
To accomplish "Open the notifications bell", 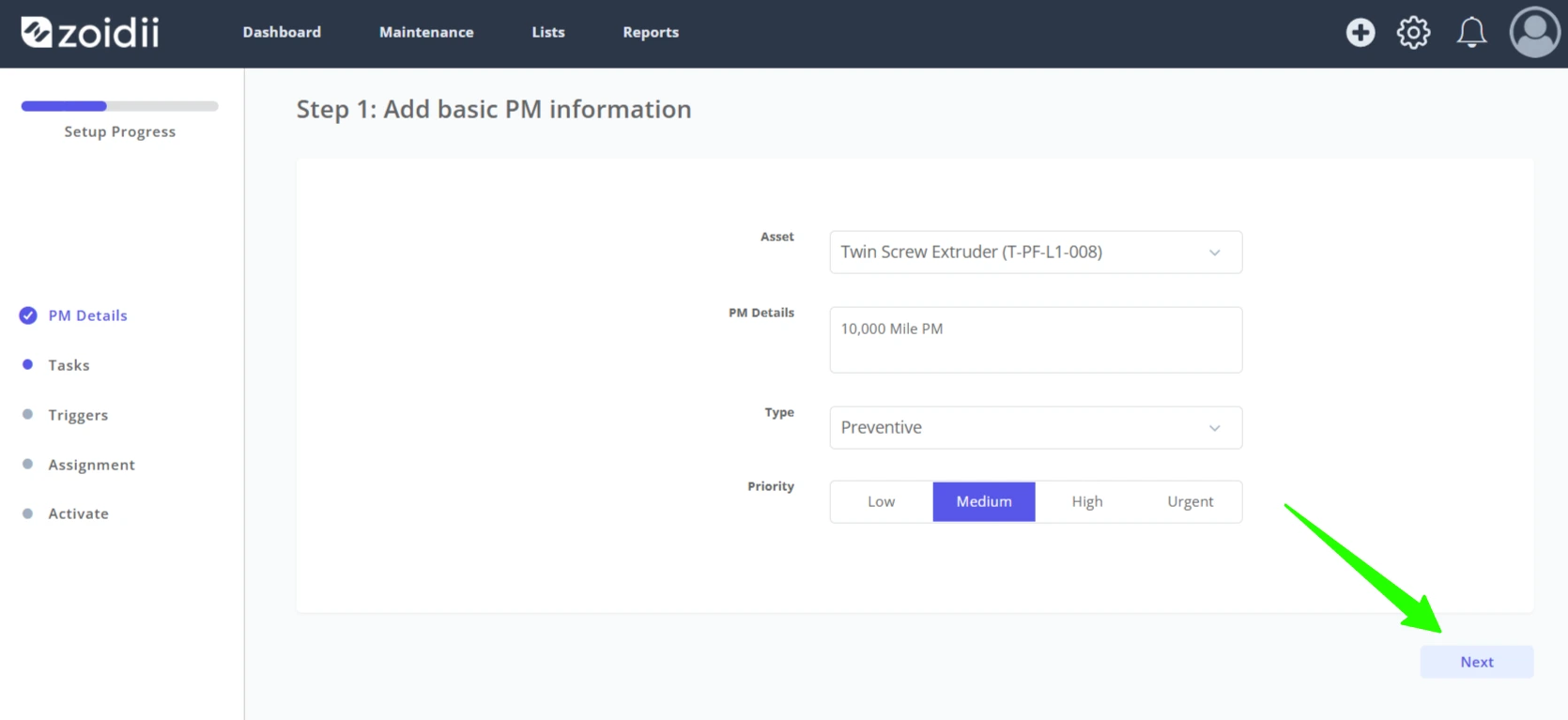I will coord(1471,33).
